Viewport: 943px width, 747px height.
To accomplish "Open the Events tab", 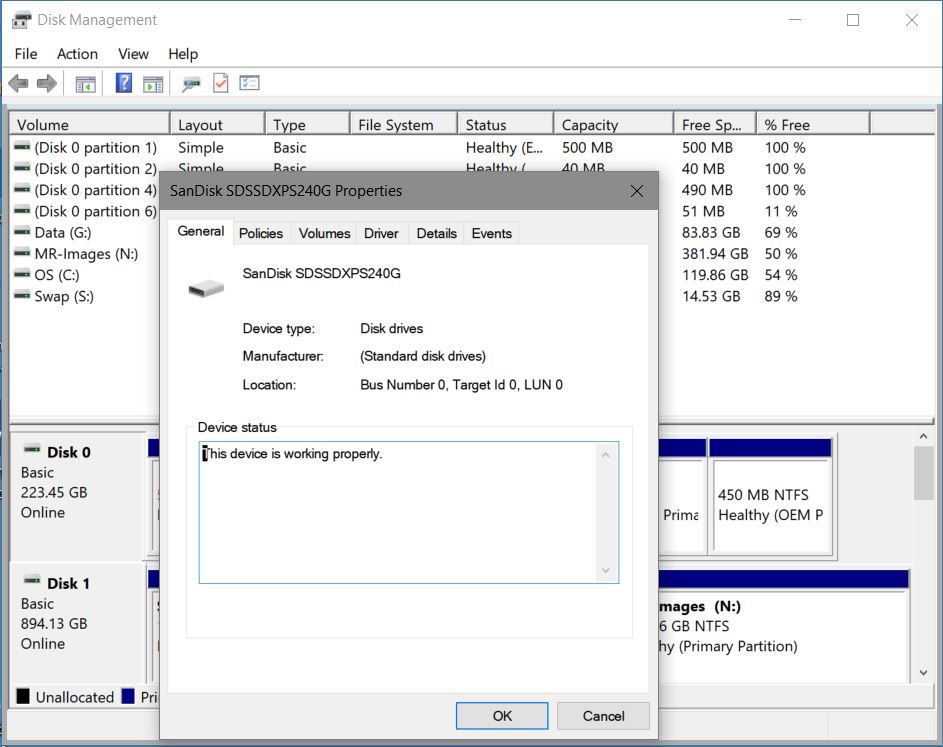I will click(x=491, y=233).
